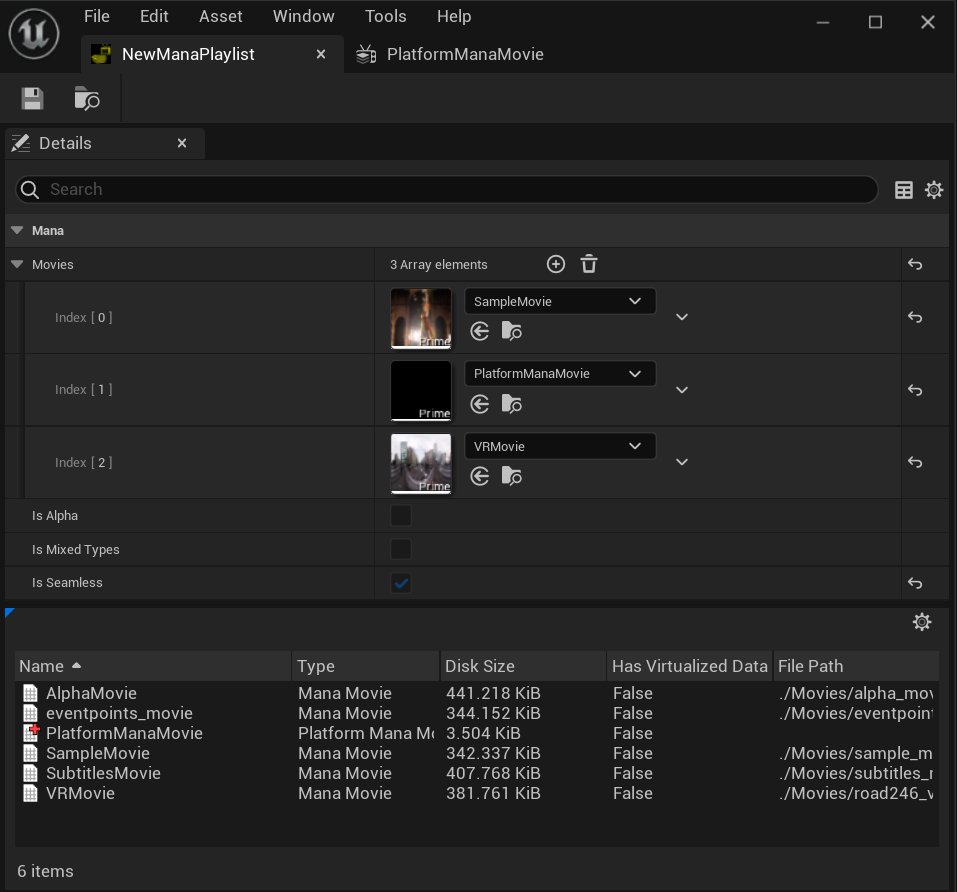Toggle the Is Mixed Types checkbox

click(400, 549)
